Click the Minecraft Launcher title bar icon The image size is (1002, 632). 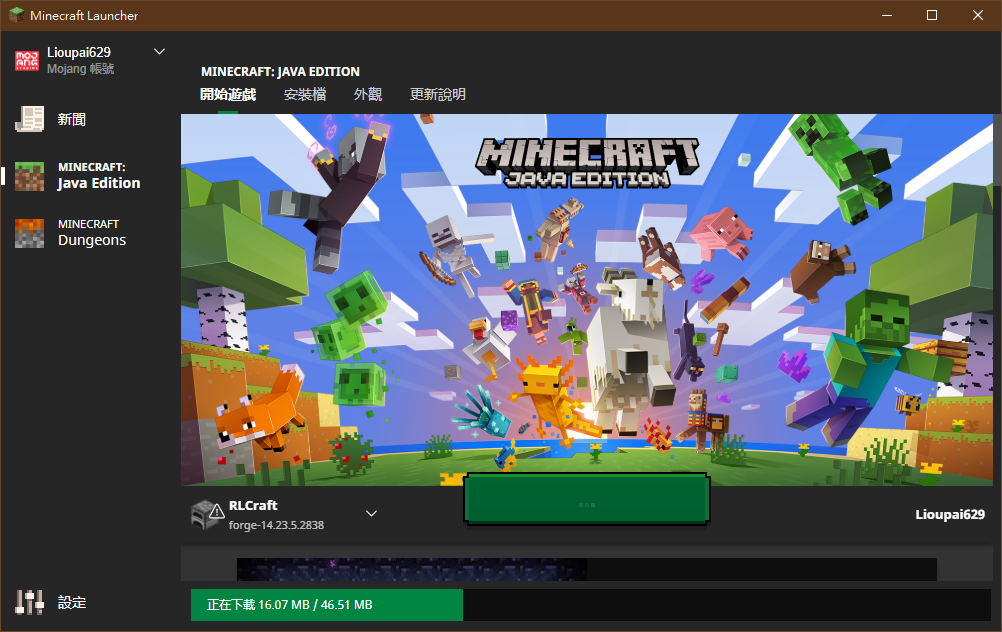[x=17, y=15]
